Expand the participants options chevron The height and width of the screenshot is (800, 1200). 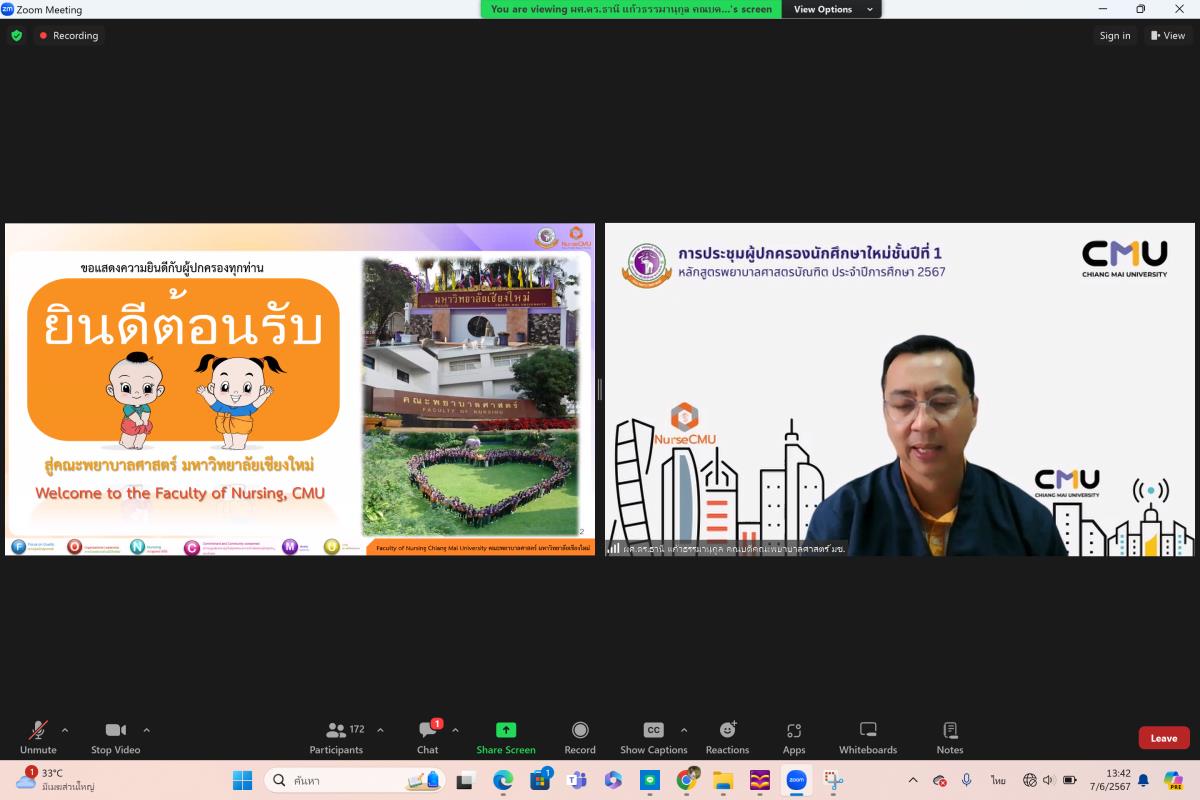(x=380, y=730)
